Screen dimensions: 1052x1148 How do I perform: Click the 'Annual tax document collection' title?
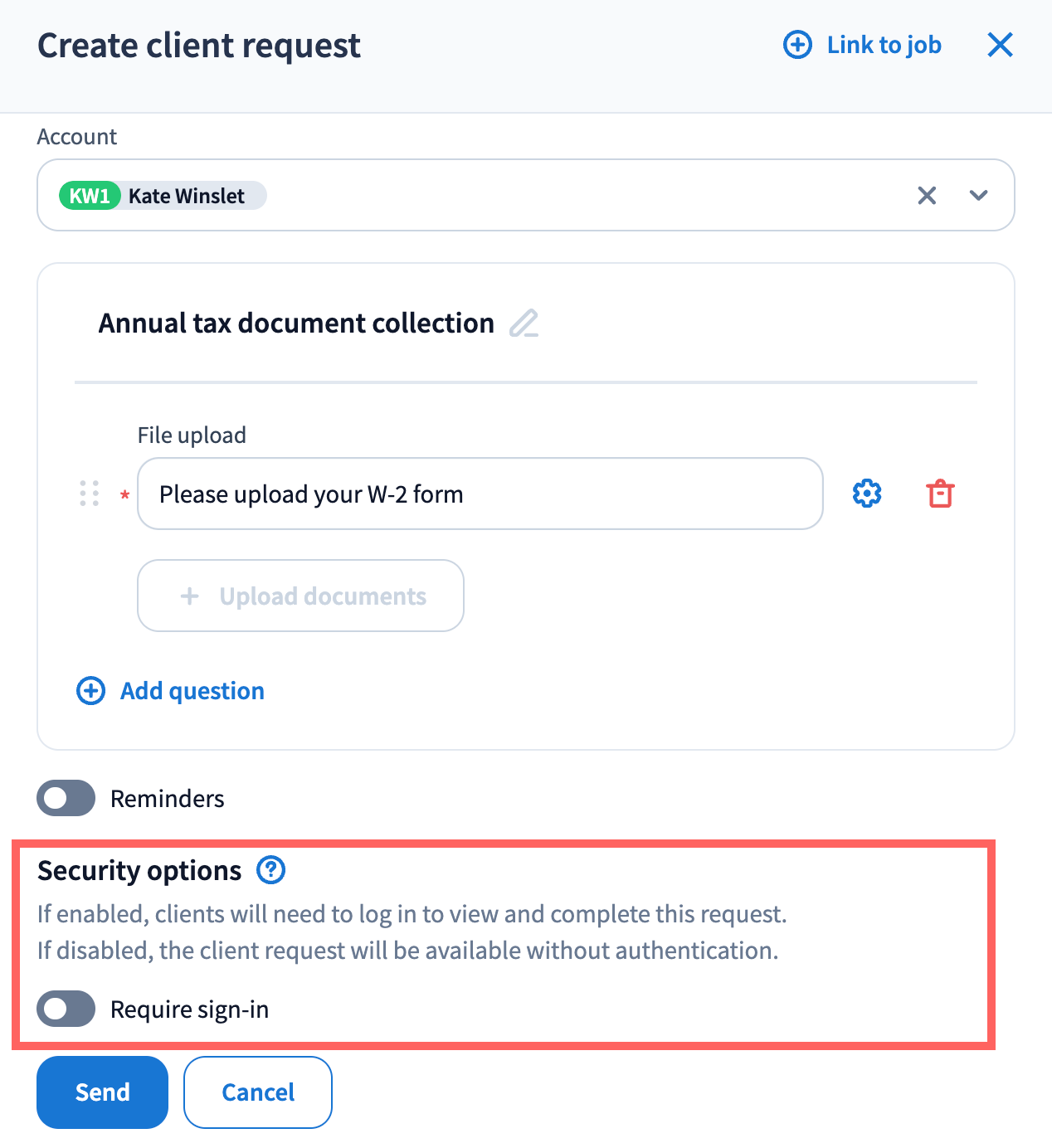point(296,323)
